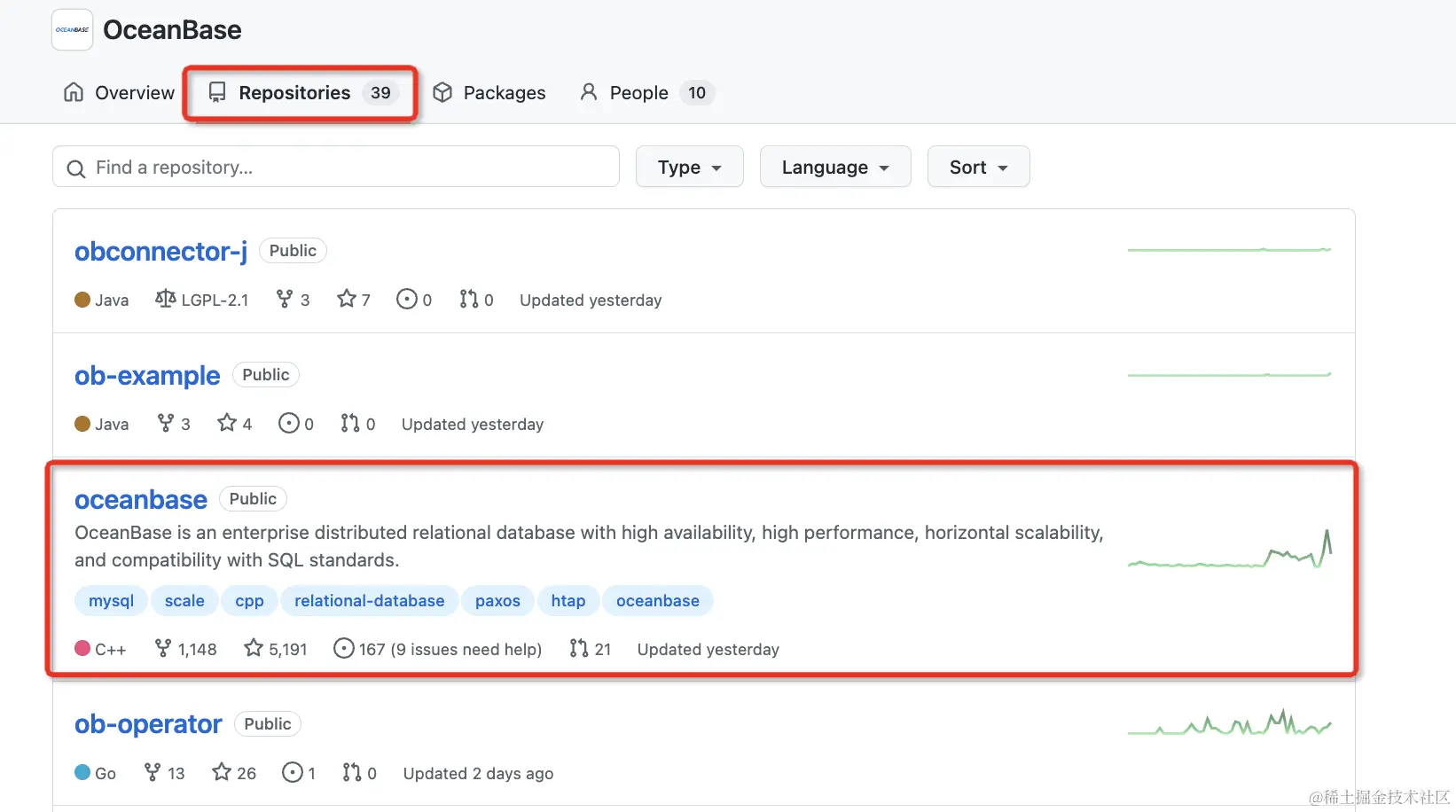The width and height of the screenshot is (1456, 812).
Task: Click the fork icon on ob-operator
Action: click(153, 773)
